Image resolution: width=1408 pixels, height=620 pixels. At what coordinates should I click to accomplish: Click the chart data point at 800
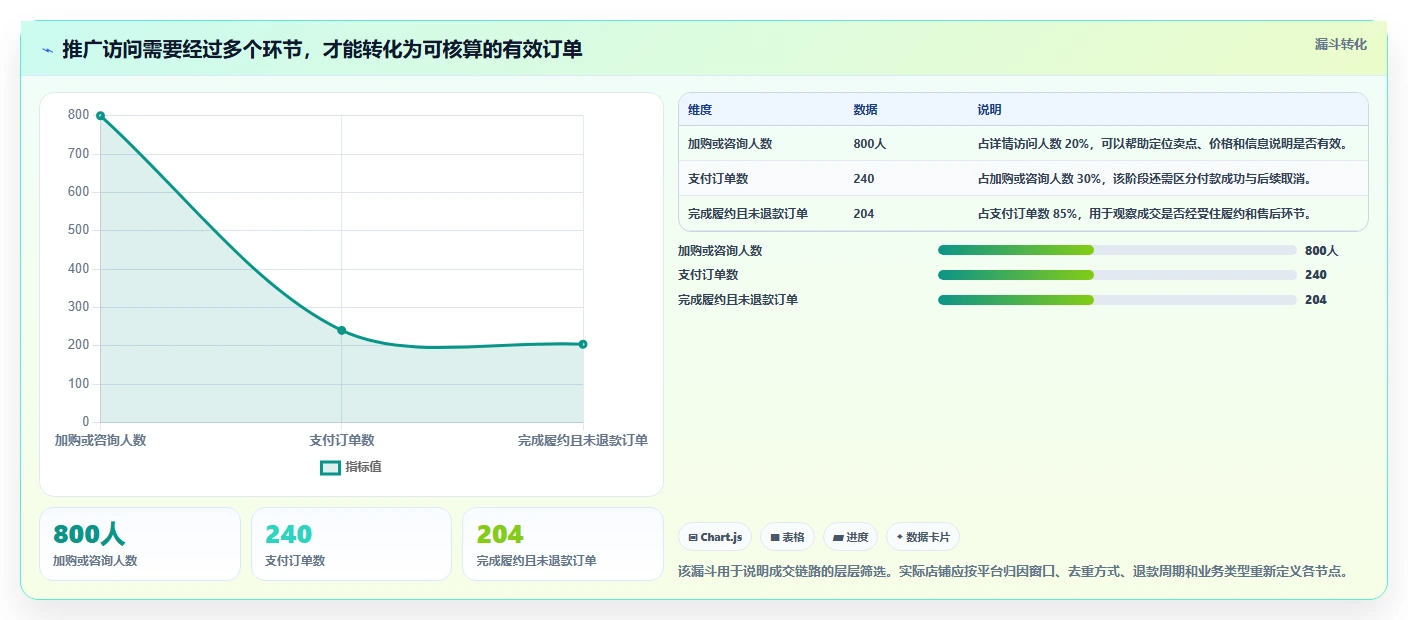click(x=100, y=116)
